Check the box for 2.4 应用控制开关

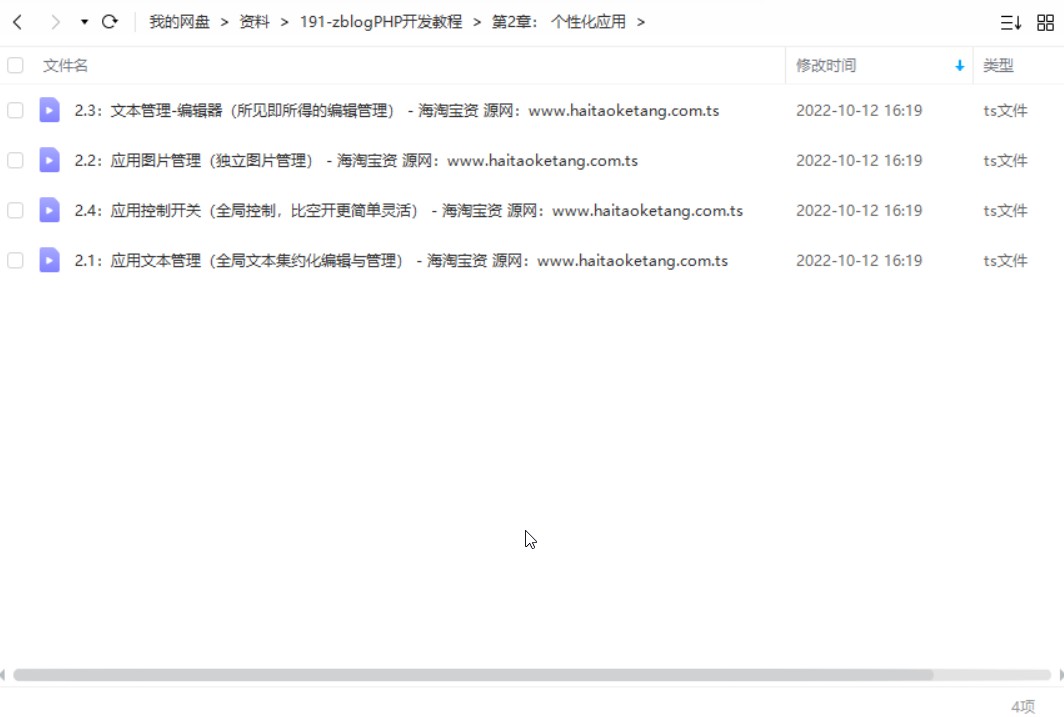15,210
